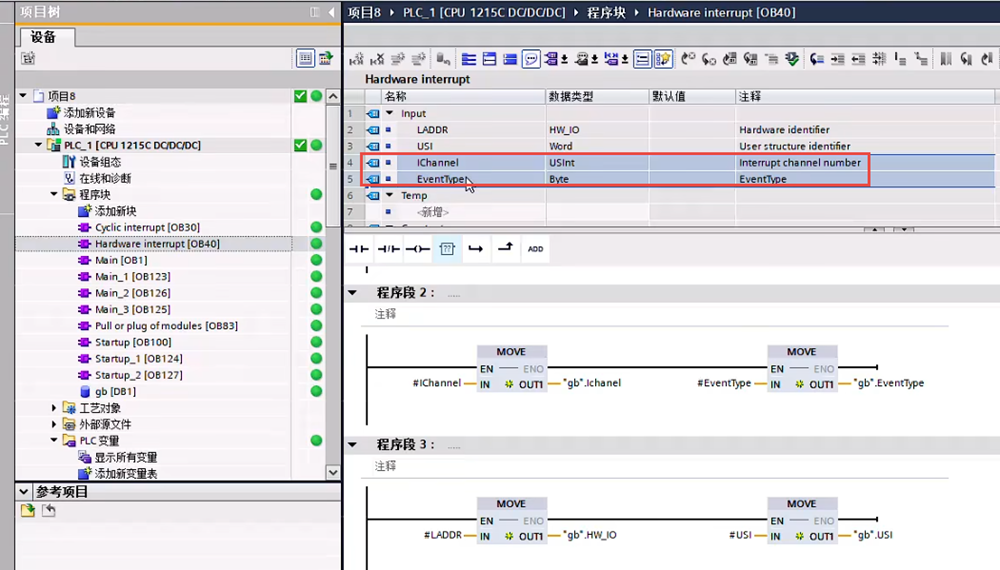
Task: Expand the 工艺对象 folder
Action: tap(55, 408)
